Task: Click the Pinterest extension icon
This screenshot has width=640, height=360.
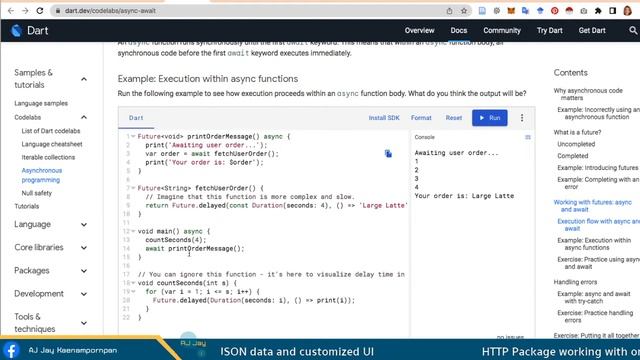Action: coord(554,11)
